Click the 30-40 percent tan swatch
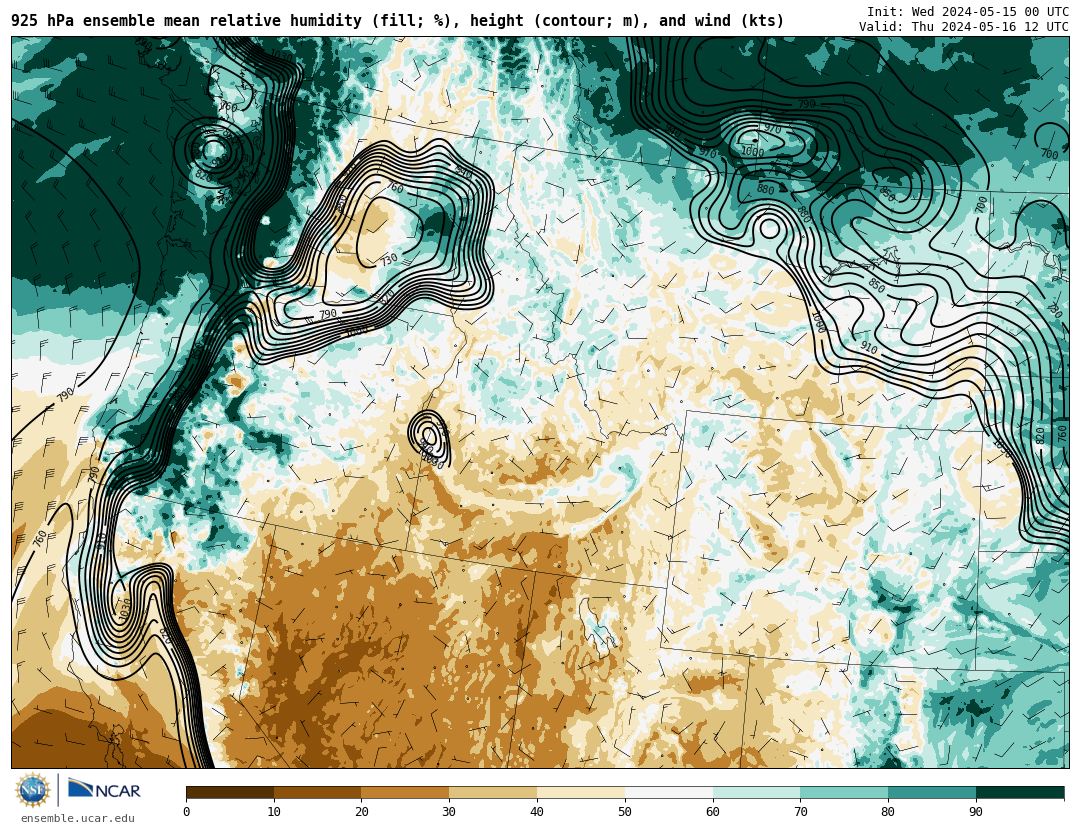 (493, 792)
